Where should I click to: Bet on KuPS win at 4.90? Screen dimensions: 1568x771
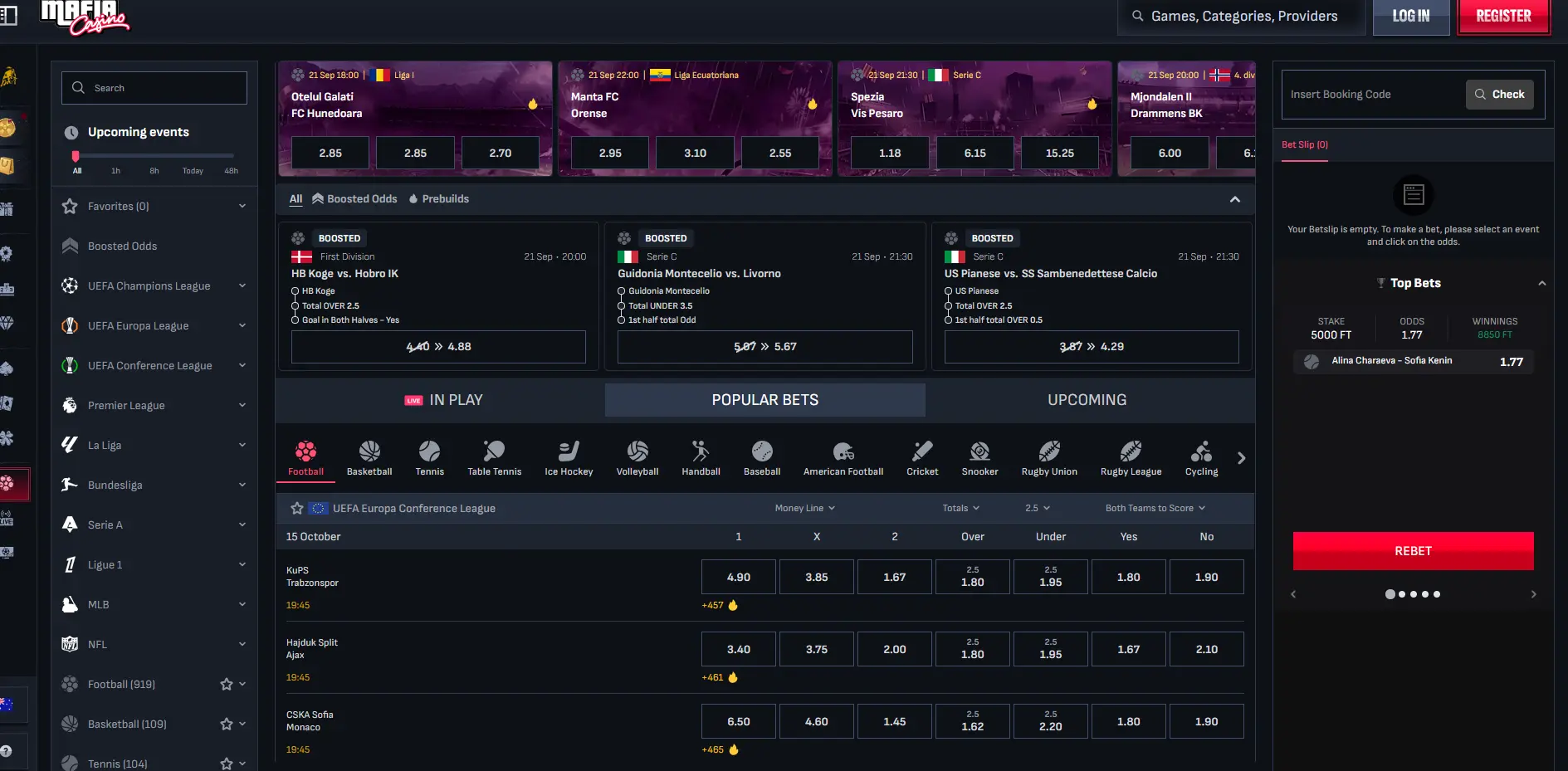click(x=739, y=577)
